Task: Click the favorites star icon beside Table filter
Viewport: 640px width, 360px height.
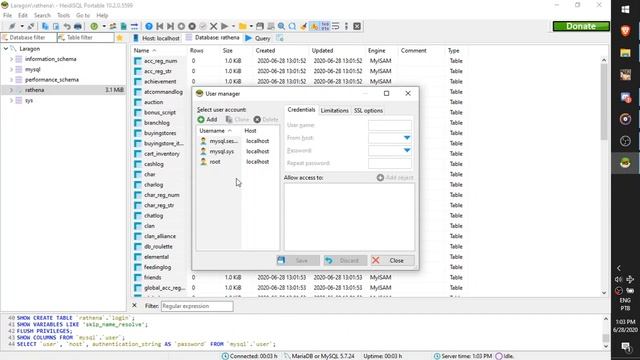Action: 120,38
